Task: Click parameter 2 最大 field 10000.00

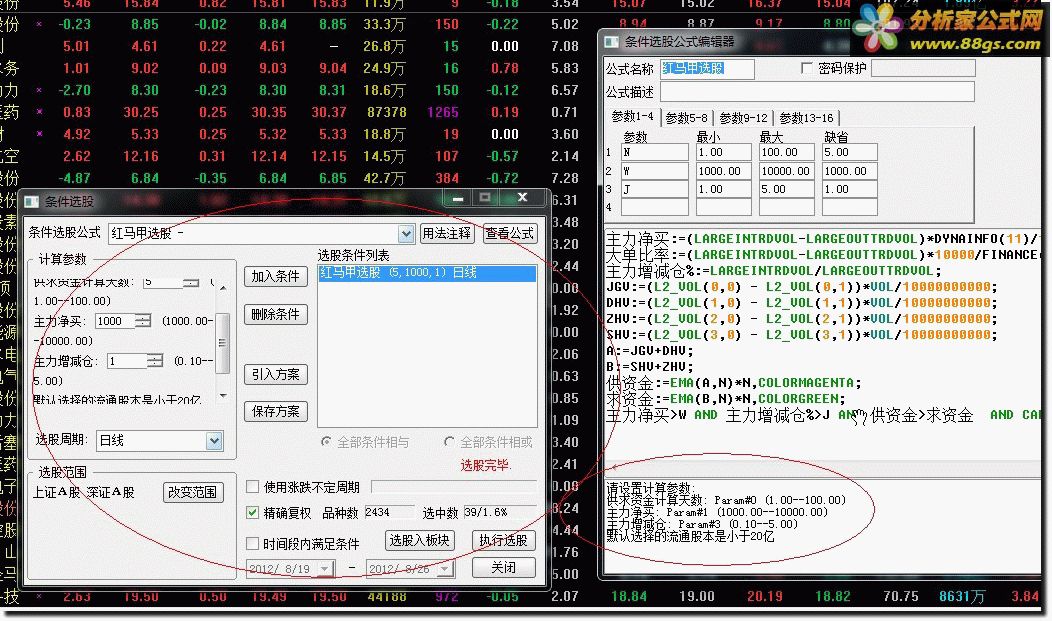Action: point(786,171)
